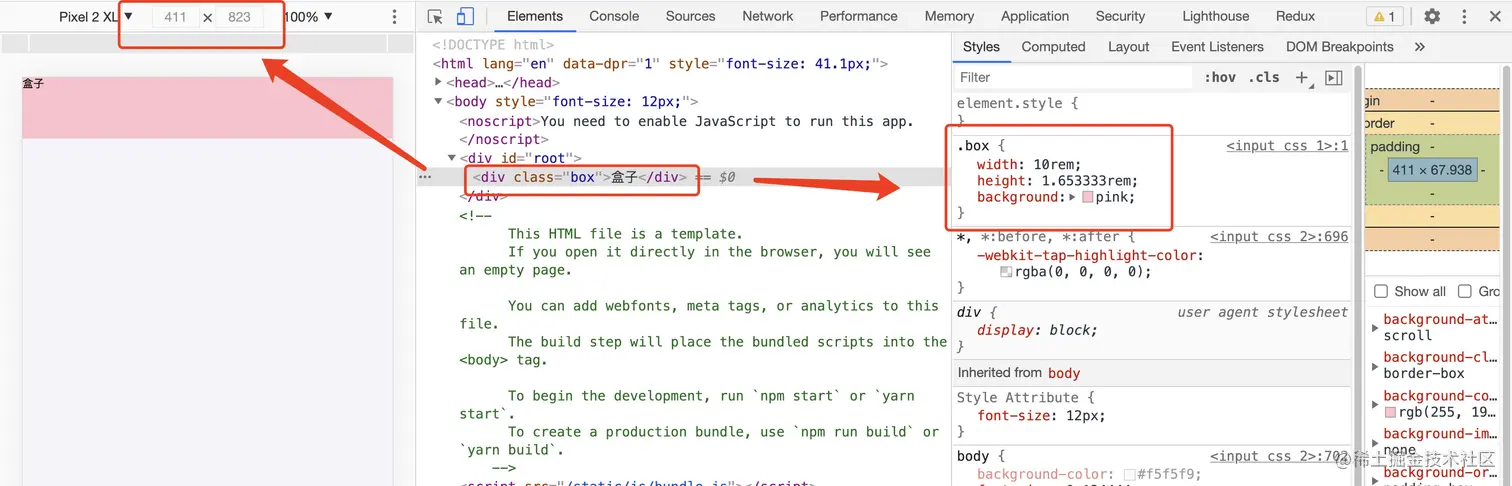Click the 411 × 67.938 box model content
Viewport: 1512px width, 486px height.
(x=1432, y=170)
